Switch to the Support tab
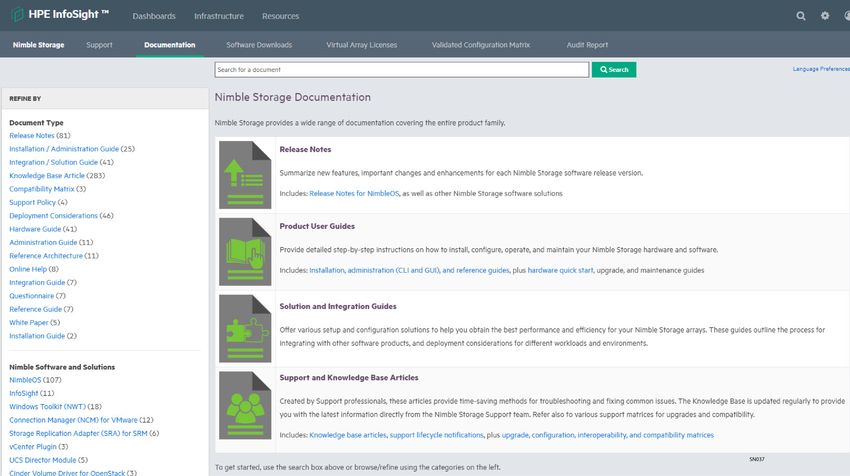The image size is (850, 476). (99, 45)
